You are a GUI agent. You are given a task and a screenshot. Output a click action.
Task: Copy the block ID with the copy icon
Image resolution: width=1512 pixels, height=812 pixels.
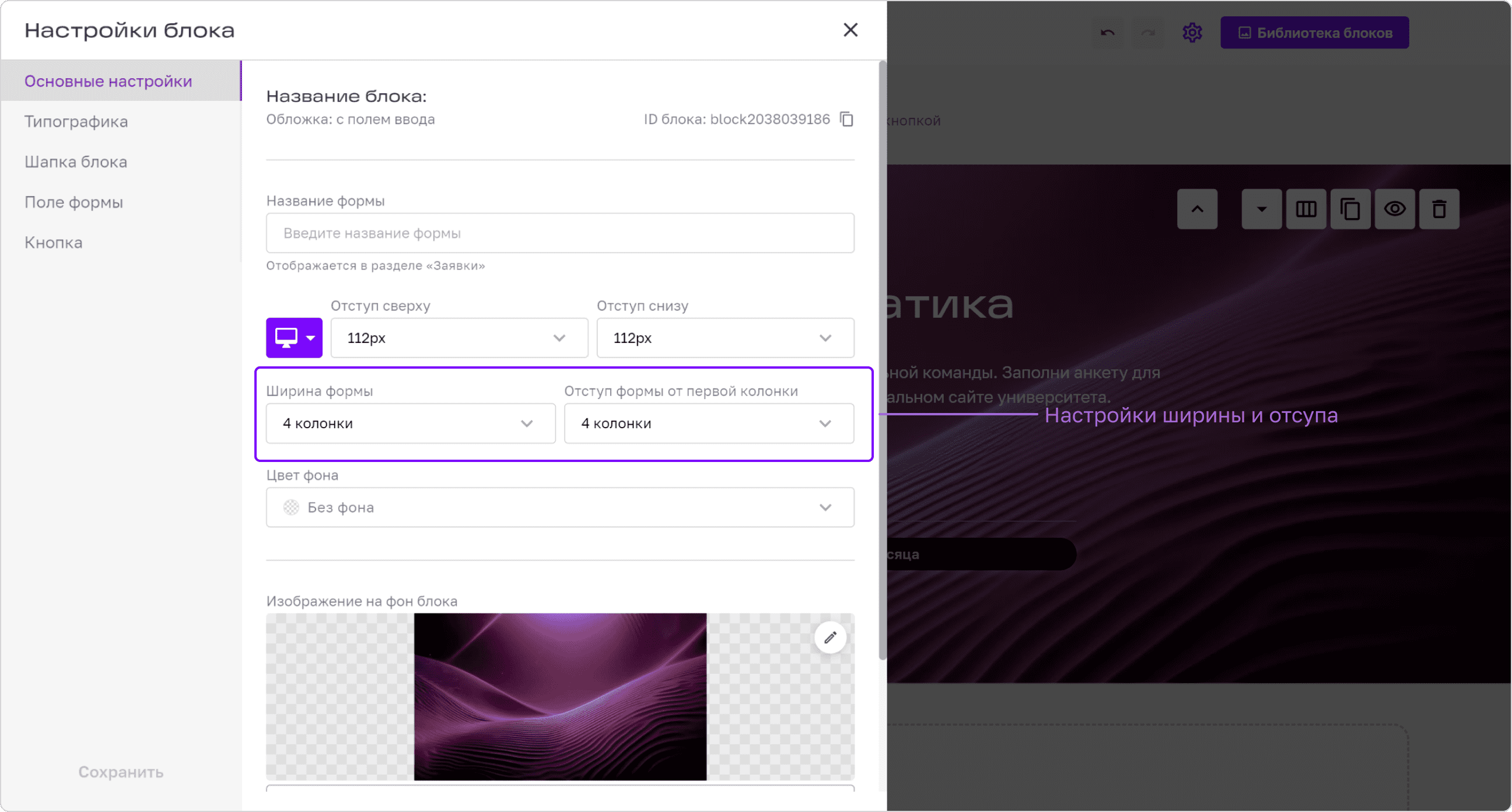(x=846, y=119)
